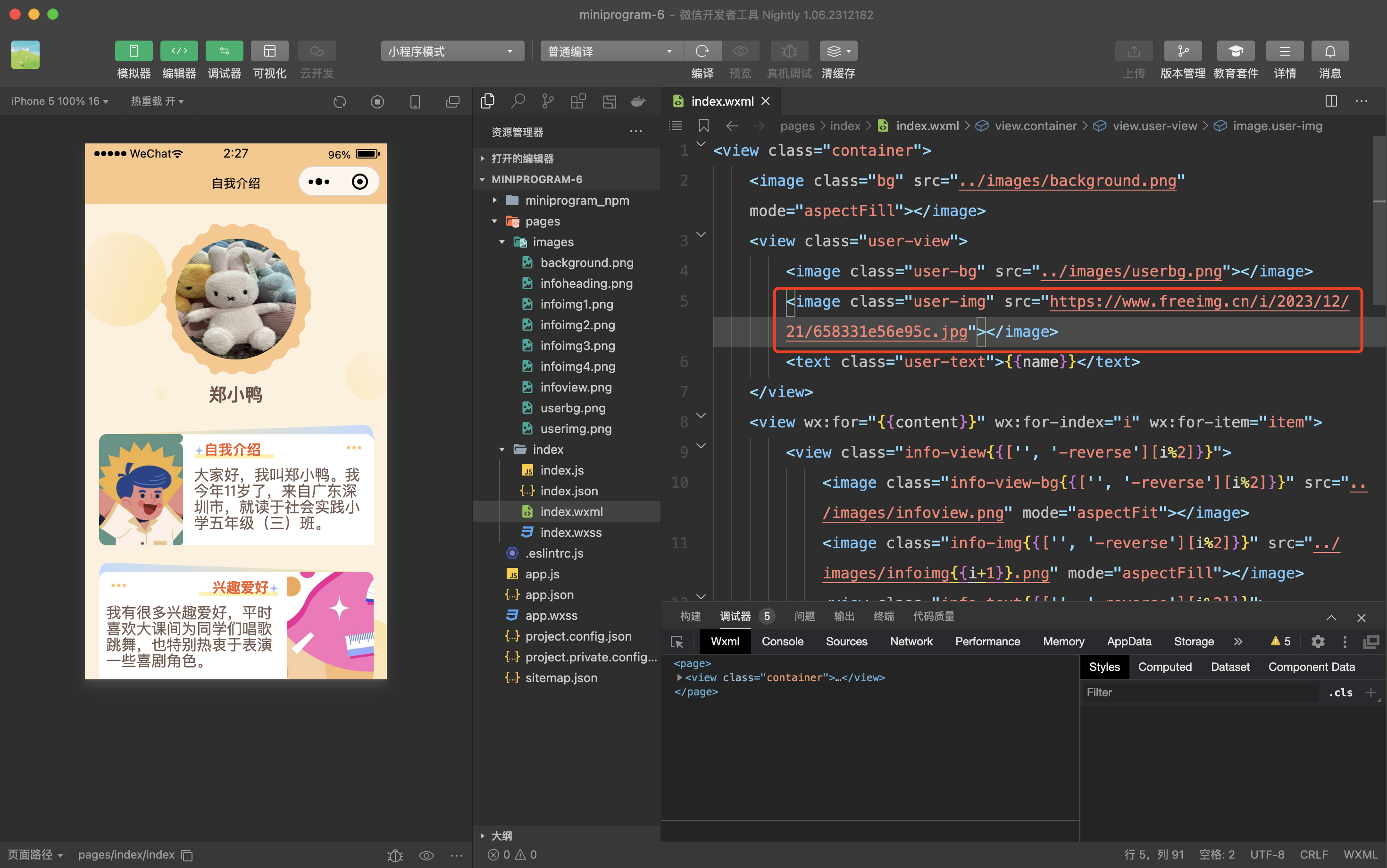Open source control icon in sidebar
This screenshot has height=868, width=1387.
(x=548, y=101)
